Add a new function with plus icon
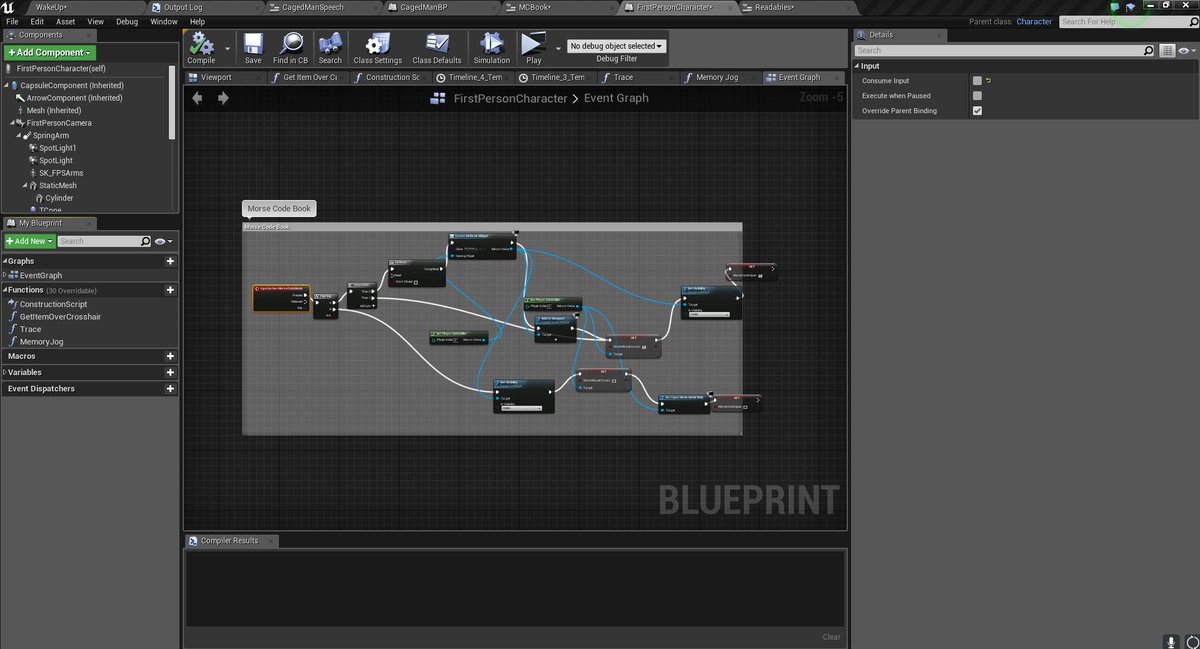Image resolution: width=1200 pixels, height=649 pixels. pos(170,290)
